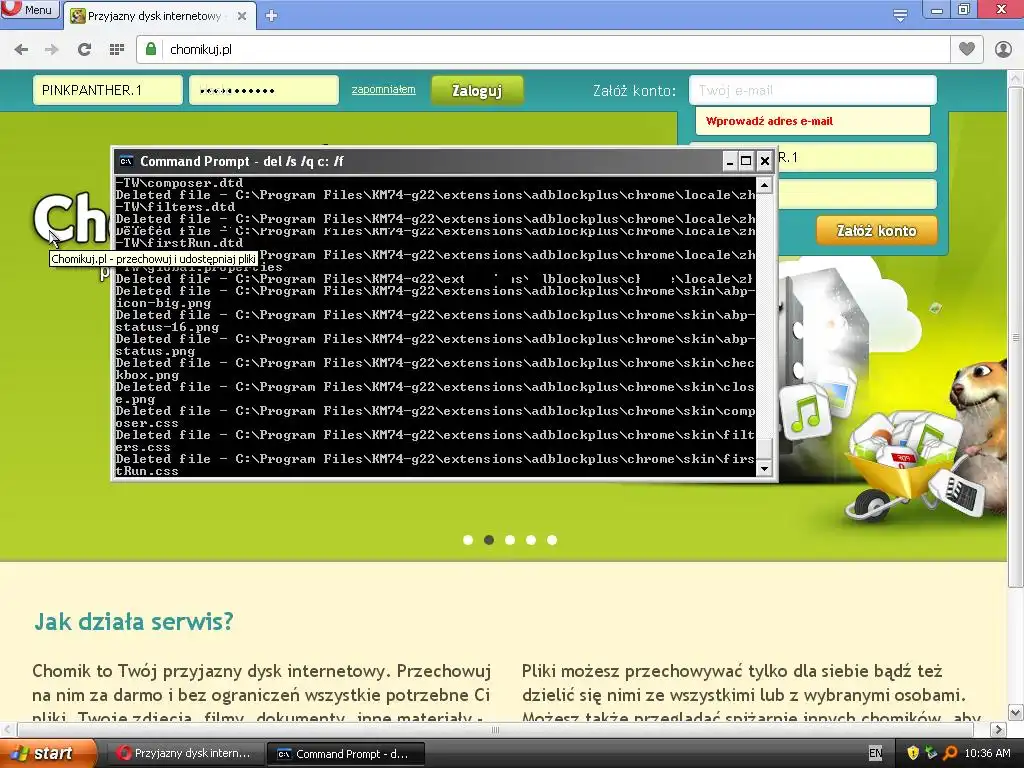Follow the zapomniałem link
Image resolution: width=1024 pixels, height=768 pixels.
(383, 89)
